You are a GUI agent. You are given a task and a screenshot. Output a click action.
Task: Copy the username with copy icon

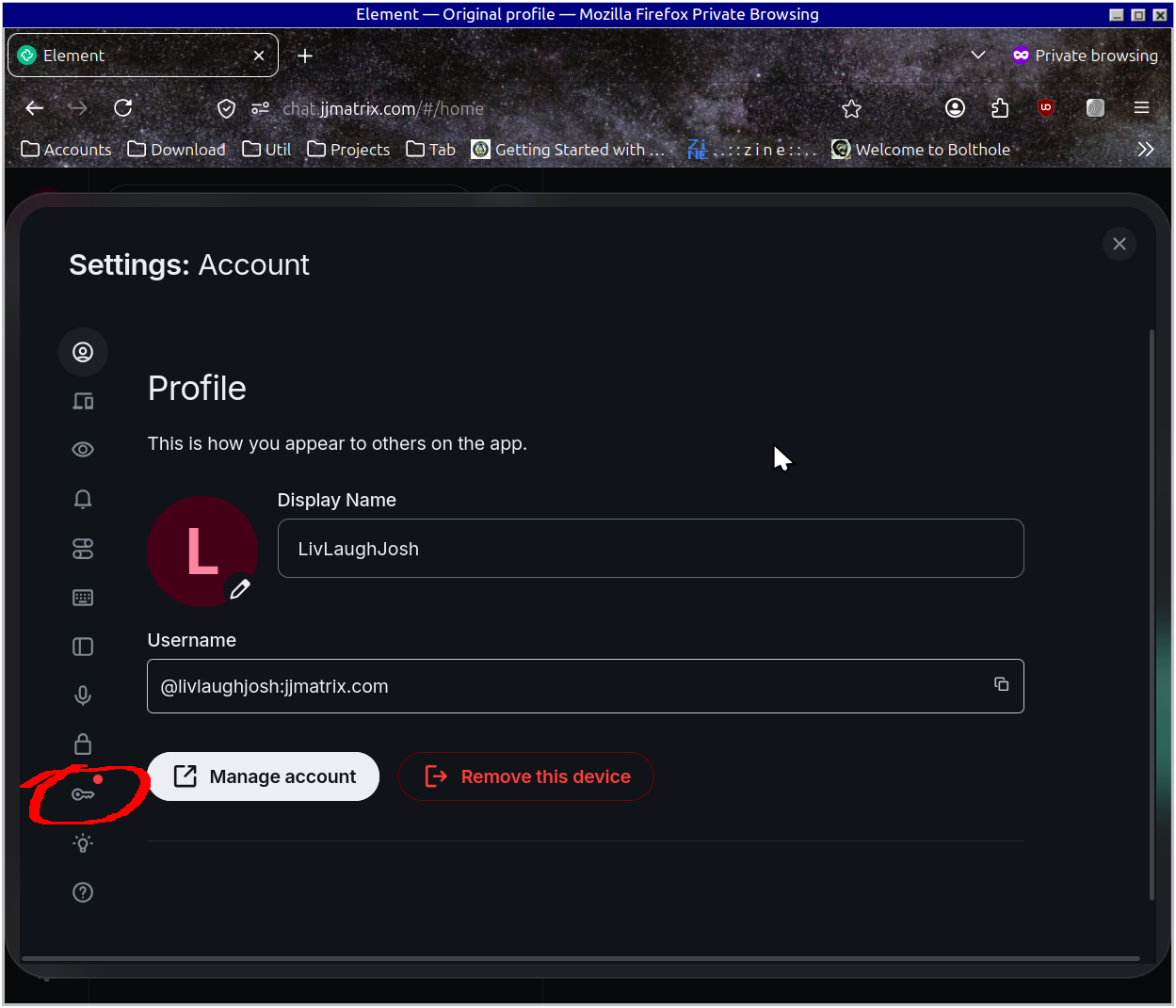pyautogui.click(x=1001, y=684)
